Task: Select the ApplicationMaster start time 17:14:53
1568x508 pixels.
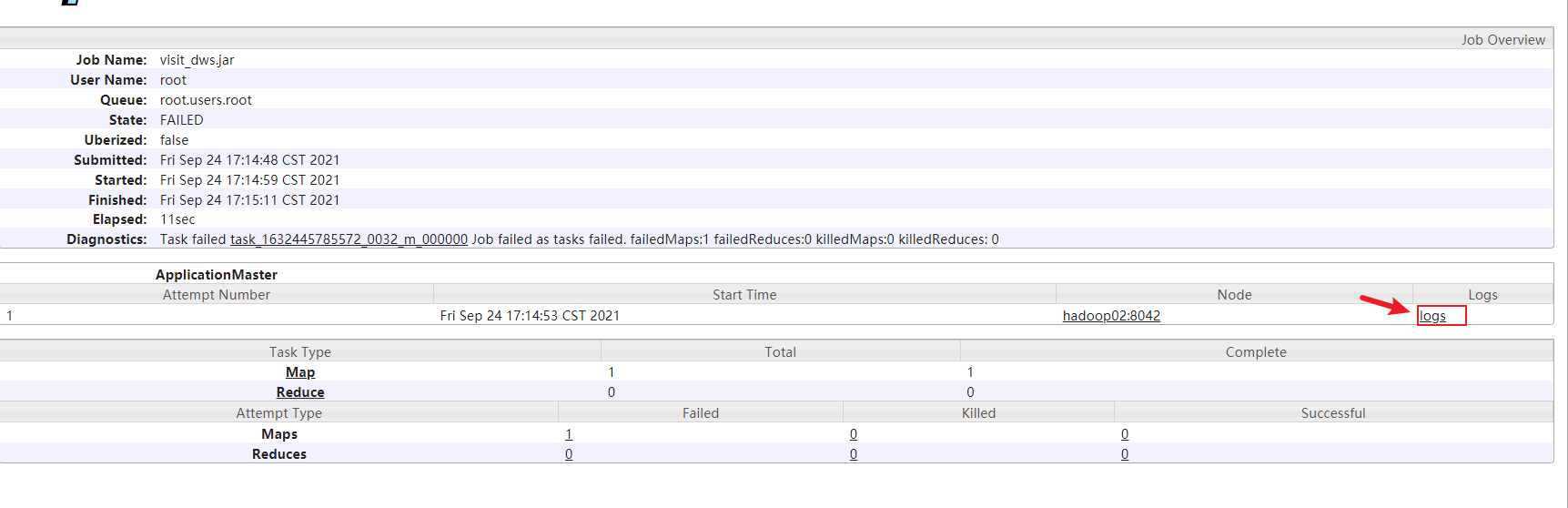Action: [530, 316]
